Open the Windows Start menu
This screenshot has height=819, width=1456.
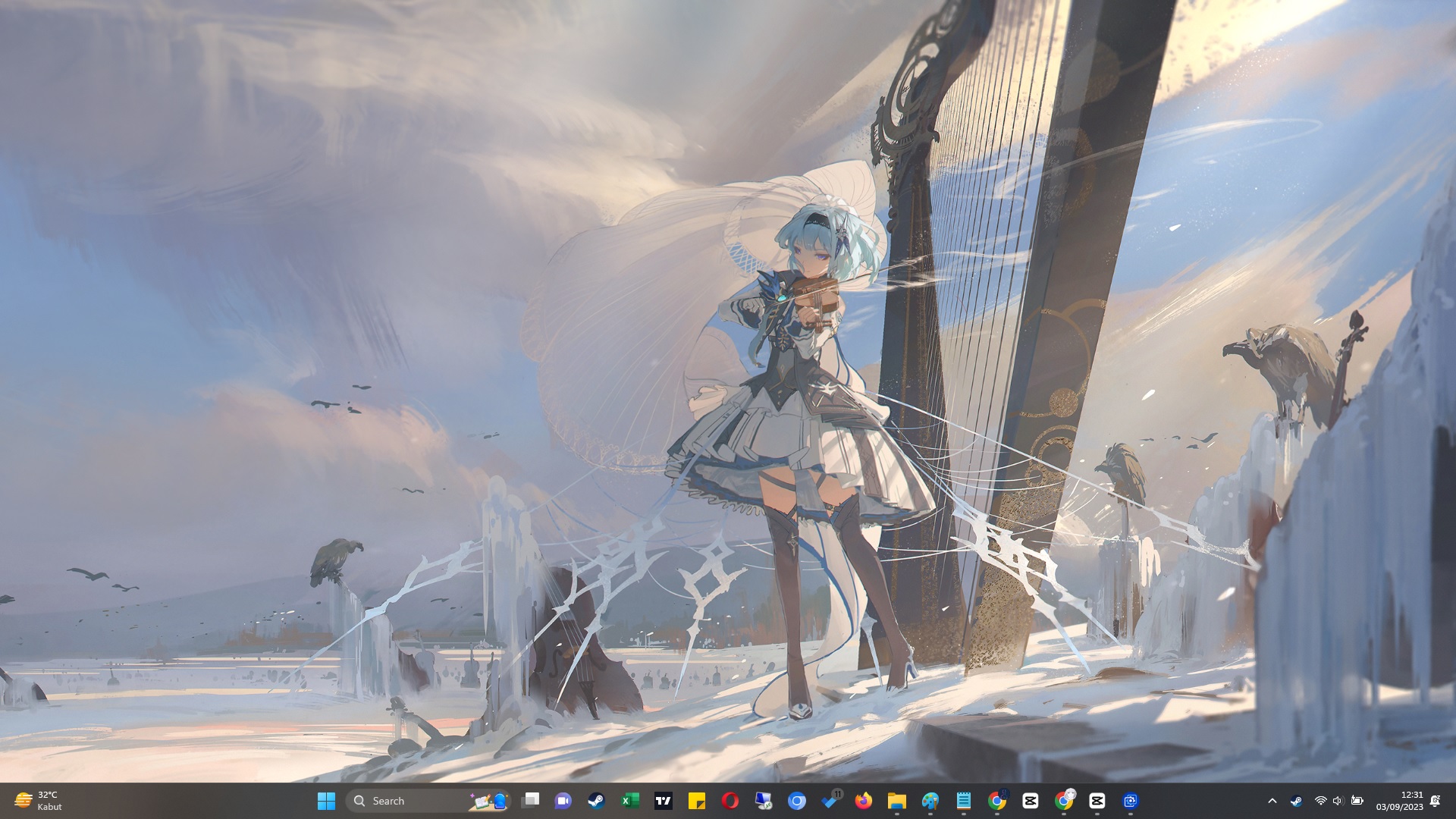coord(326,801)
